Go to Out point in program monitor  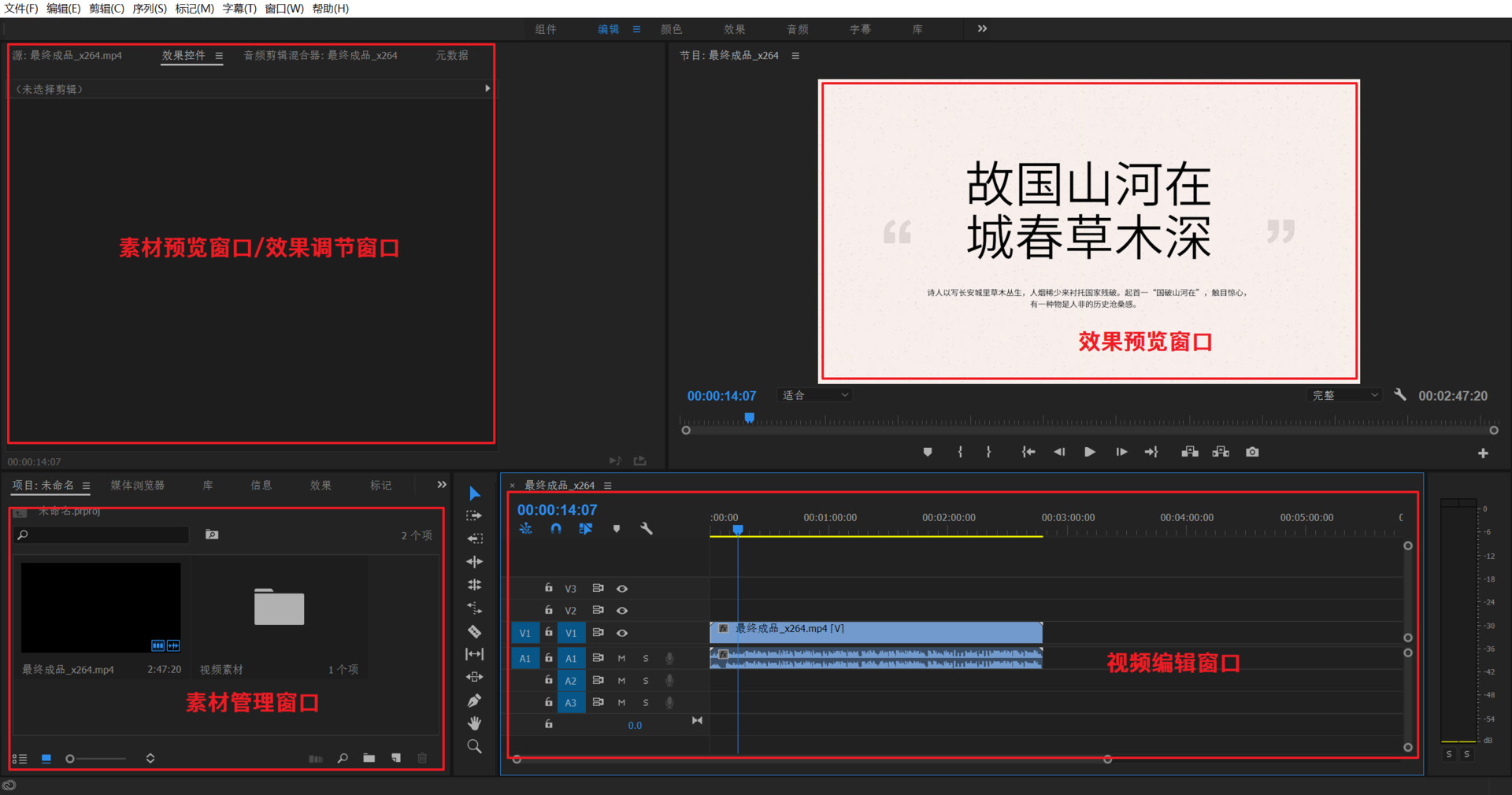(1151, 452)
